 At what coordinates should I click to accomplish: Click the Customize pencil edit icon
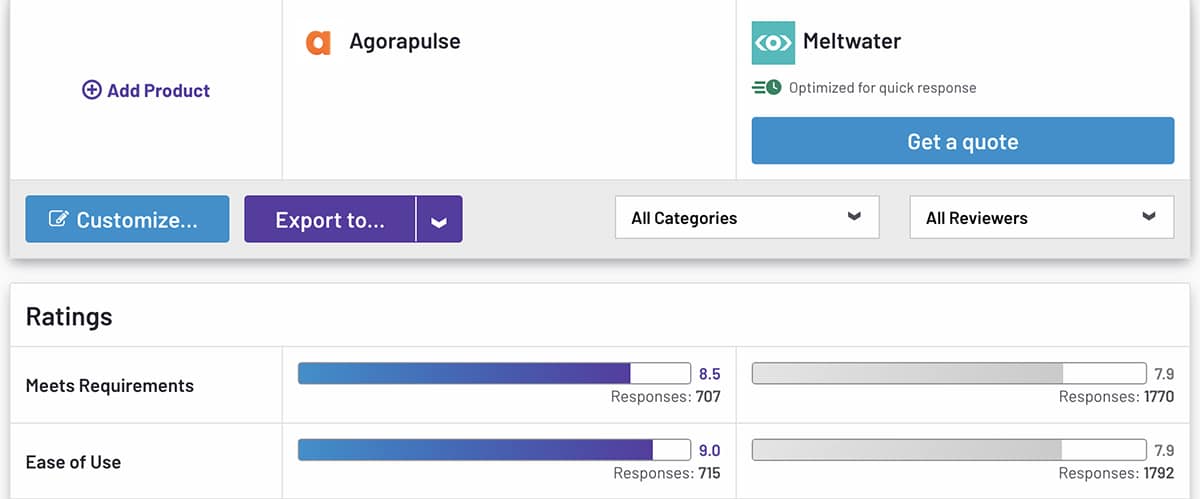pyautogui.click(x=58, y=220)
